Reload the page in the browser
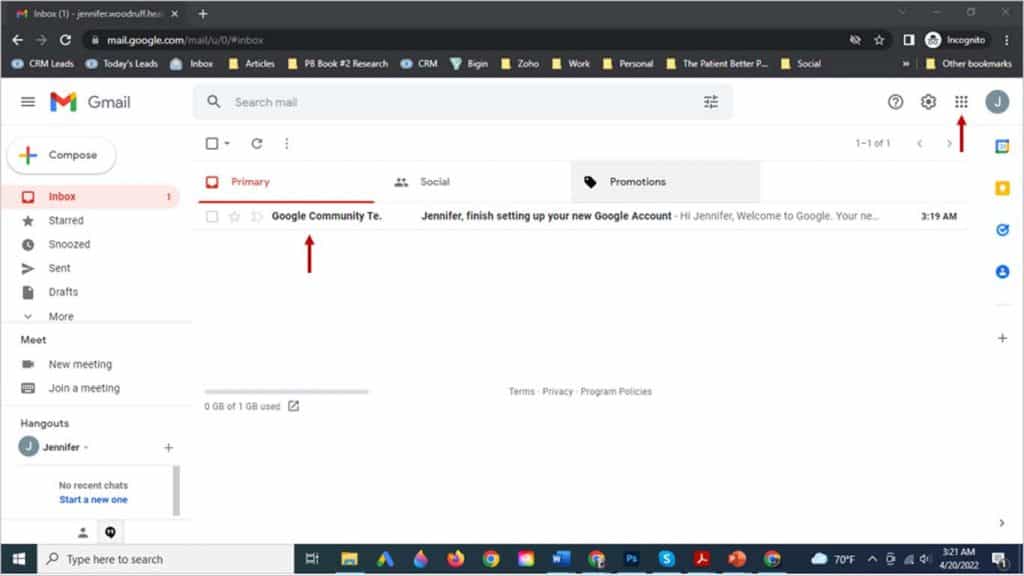 65,40
